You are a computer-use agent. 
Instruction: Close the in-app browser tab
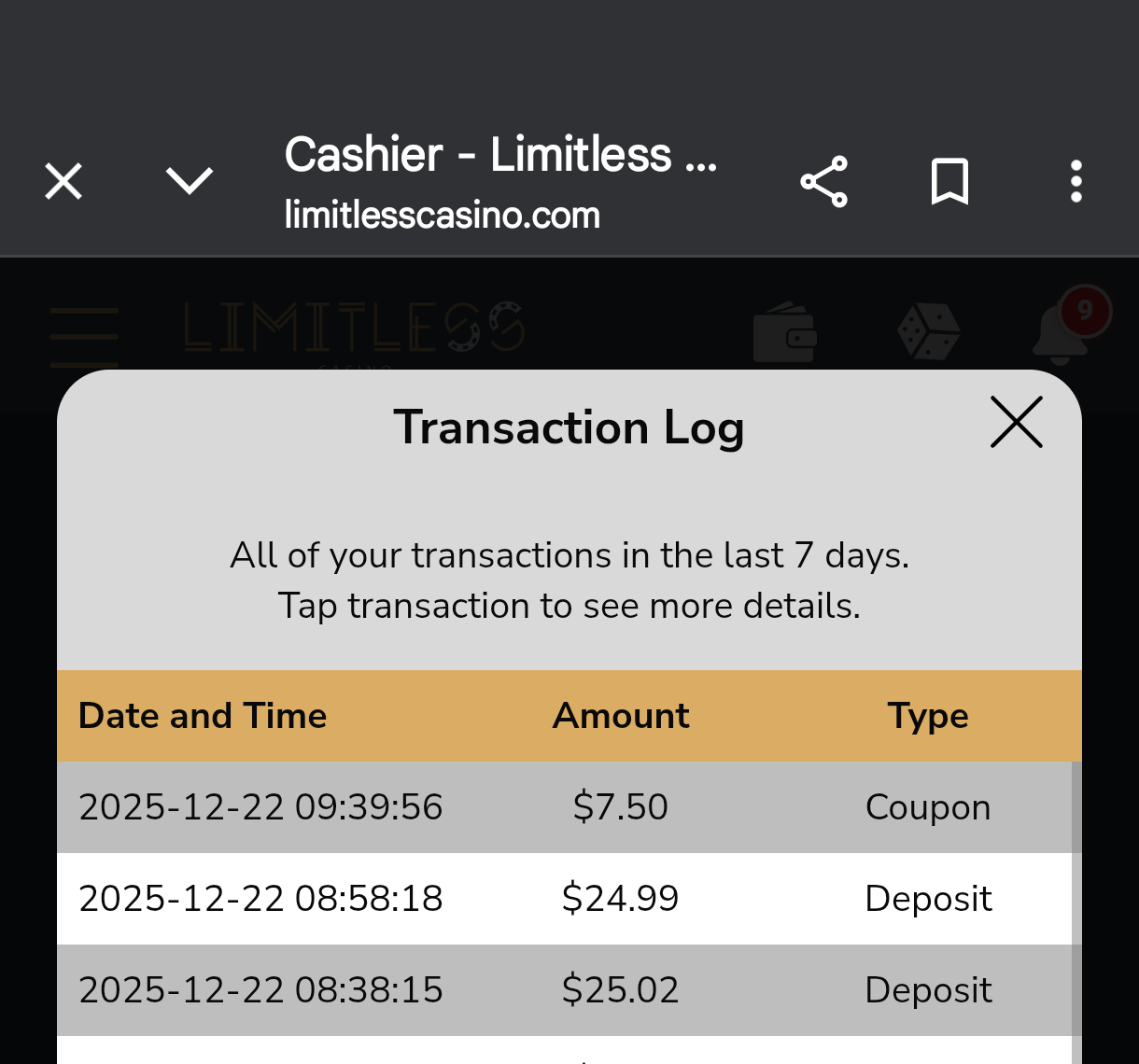pos(63,181)
